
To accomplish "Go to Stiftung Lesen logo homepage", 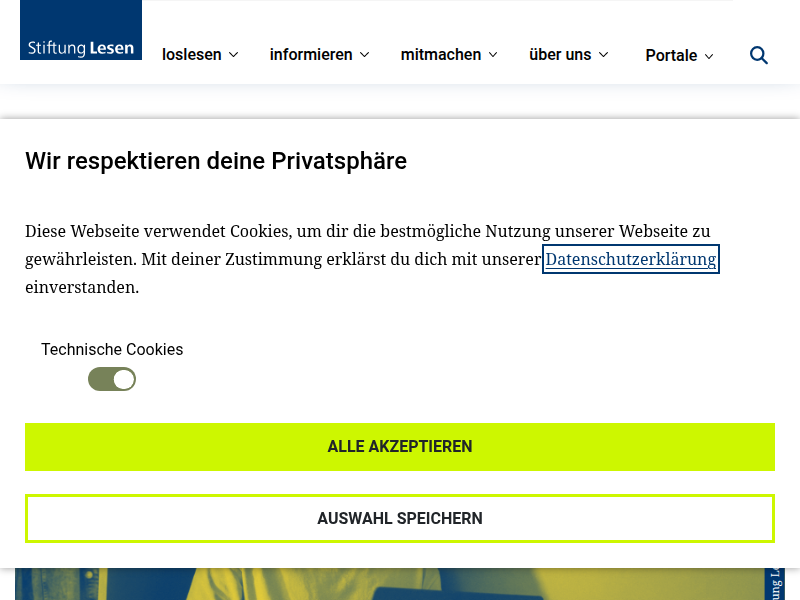I will coord(81,30).
